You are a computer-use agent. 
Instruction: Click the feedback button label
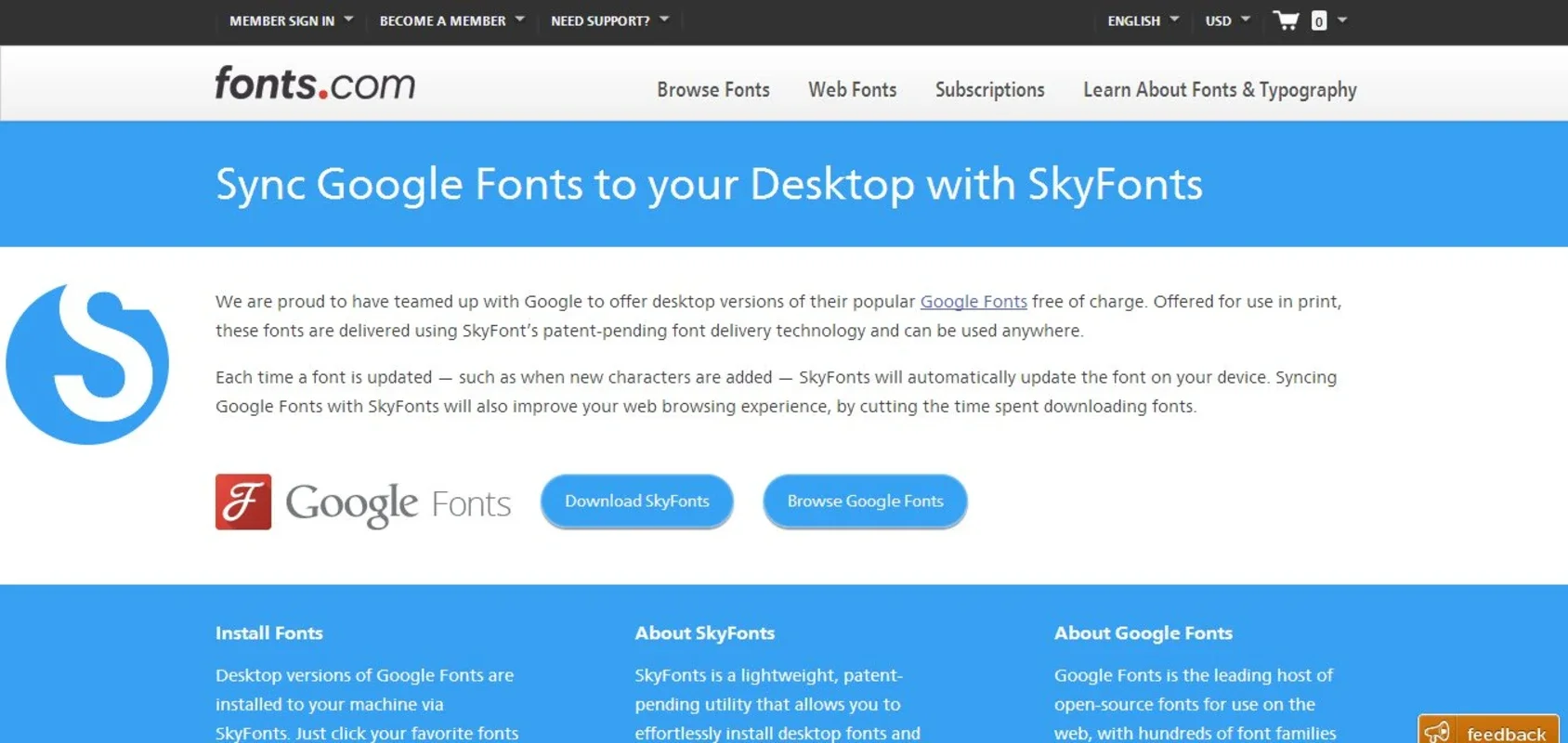(1506, 734)
